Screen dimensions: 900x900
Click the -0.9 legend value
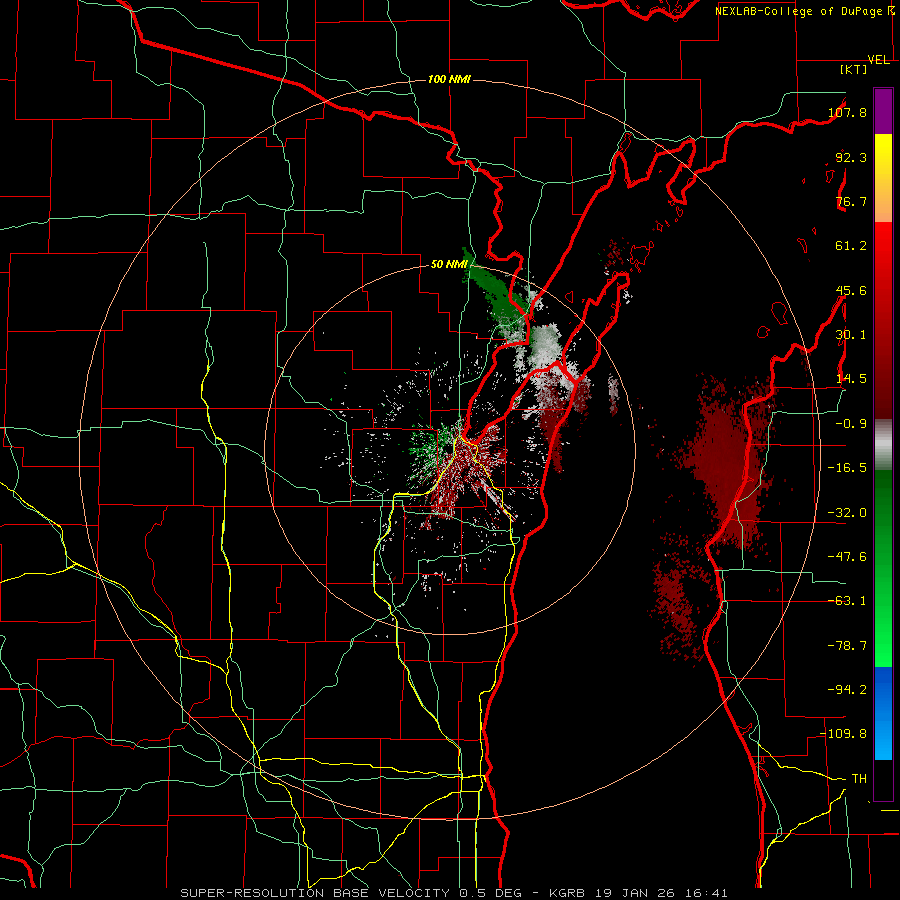pos(851,424)
